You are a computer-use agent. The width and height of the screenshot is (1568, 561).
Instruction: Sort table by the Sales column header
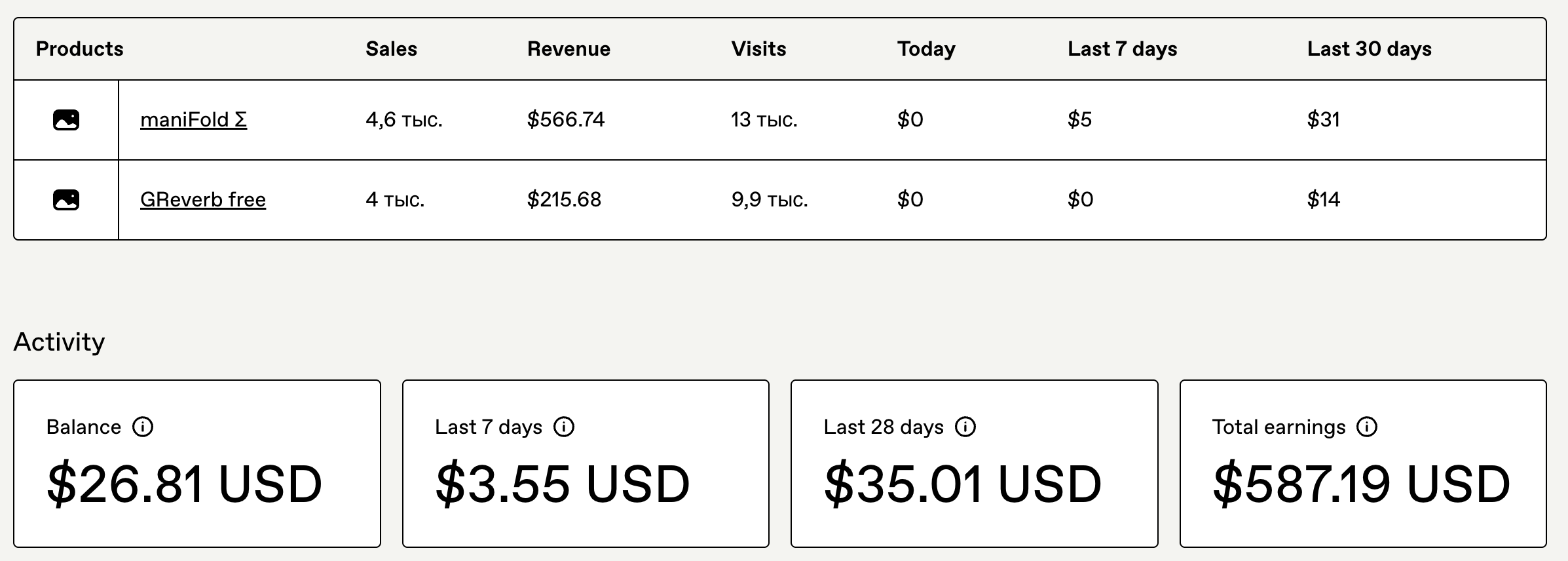point(391,49)
